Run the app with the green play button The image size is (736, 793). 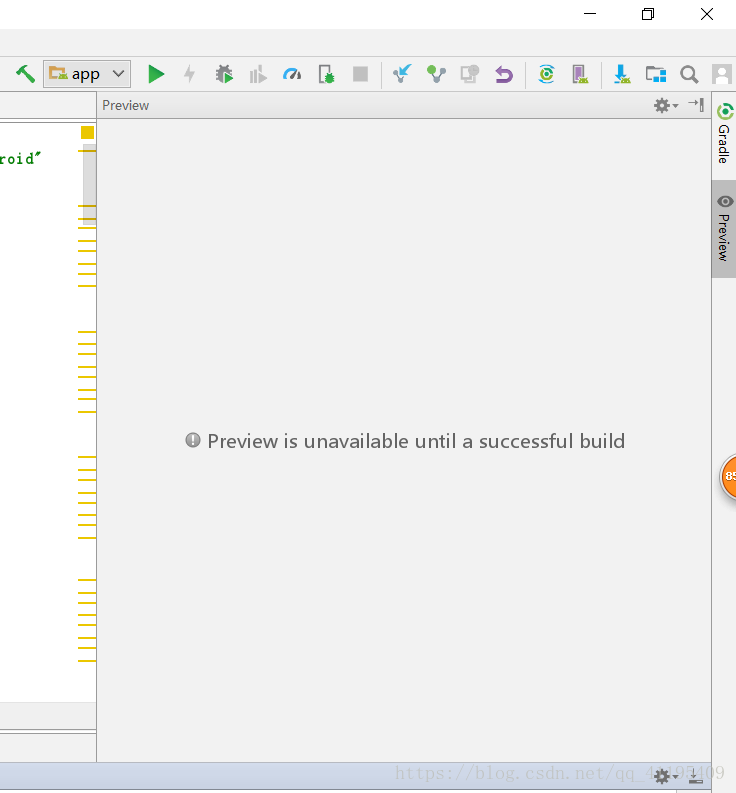(x=156, y=74)
